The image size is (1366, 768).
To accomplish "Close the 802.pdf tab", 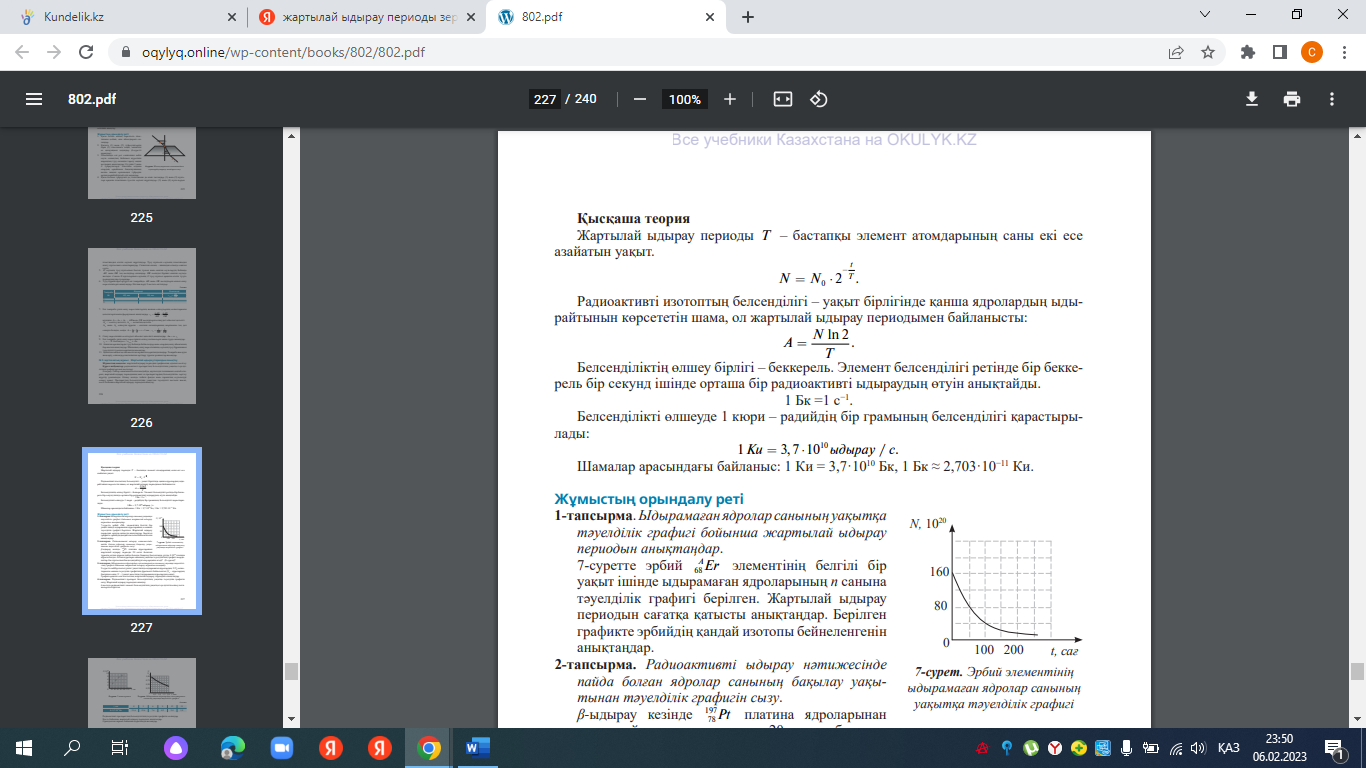I will tap(710, 17).
